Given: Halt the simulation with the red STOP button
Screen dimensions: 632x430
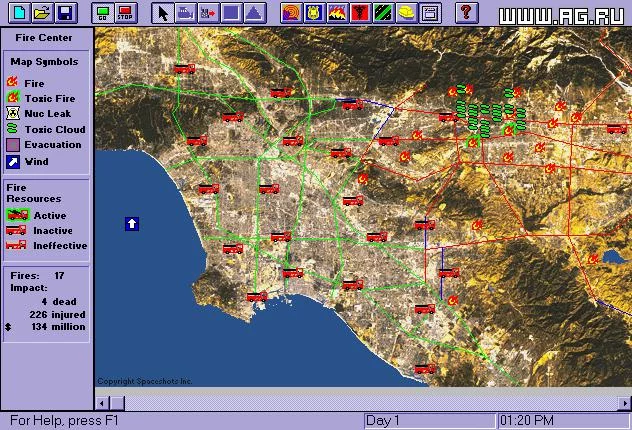Looking at the screenshot, I should [x=125, y=13].
